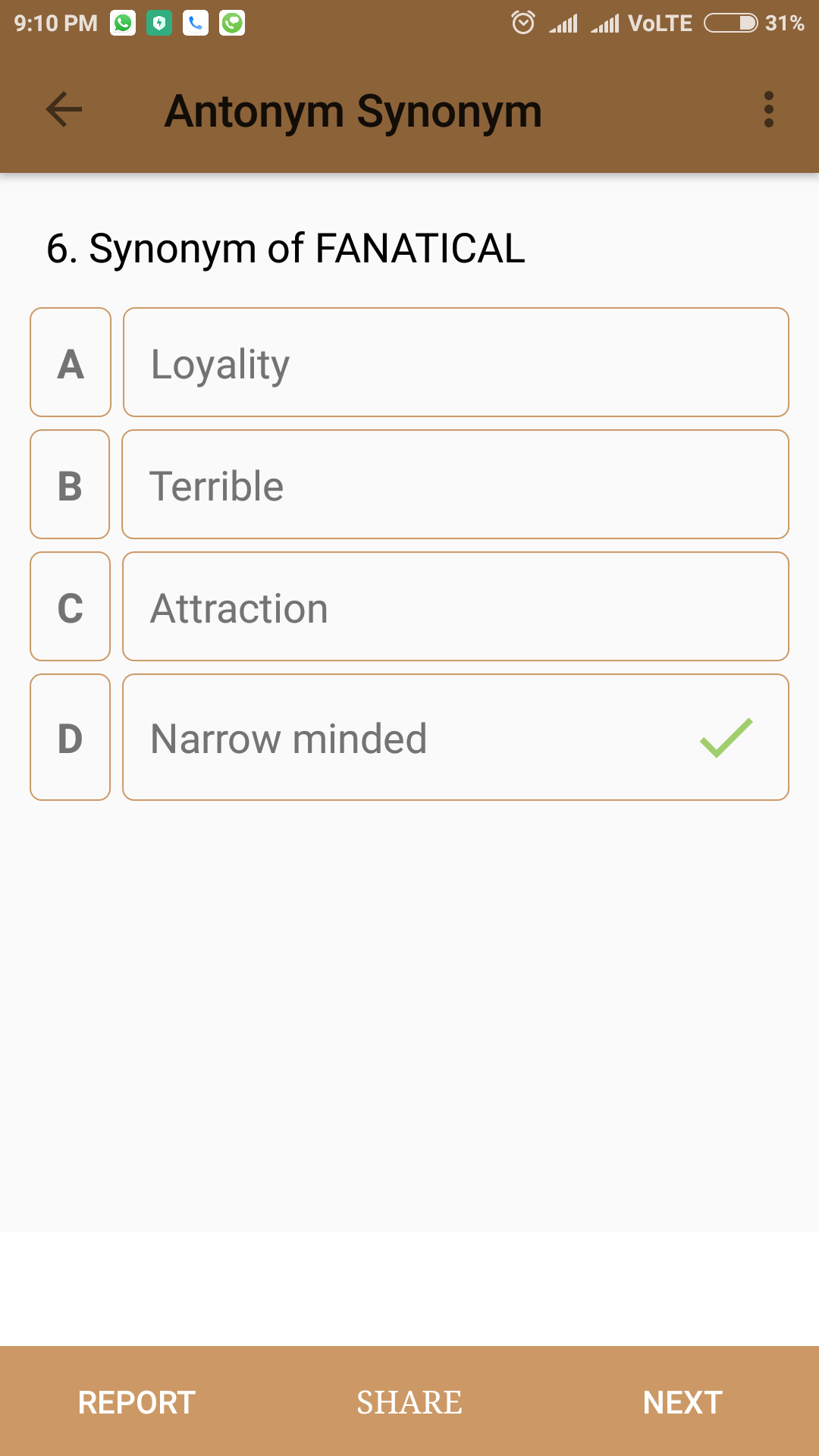Tap the green checkmark on Narrow minded
Screen dimensions: 819x1456
coord(726,738)
